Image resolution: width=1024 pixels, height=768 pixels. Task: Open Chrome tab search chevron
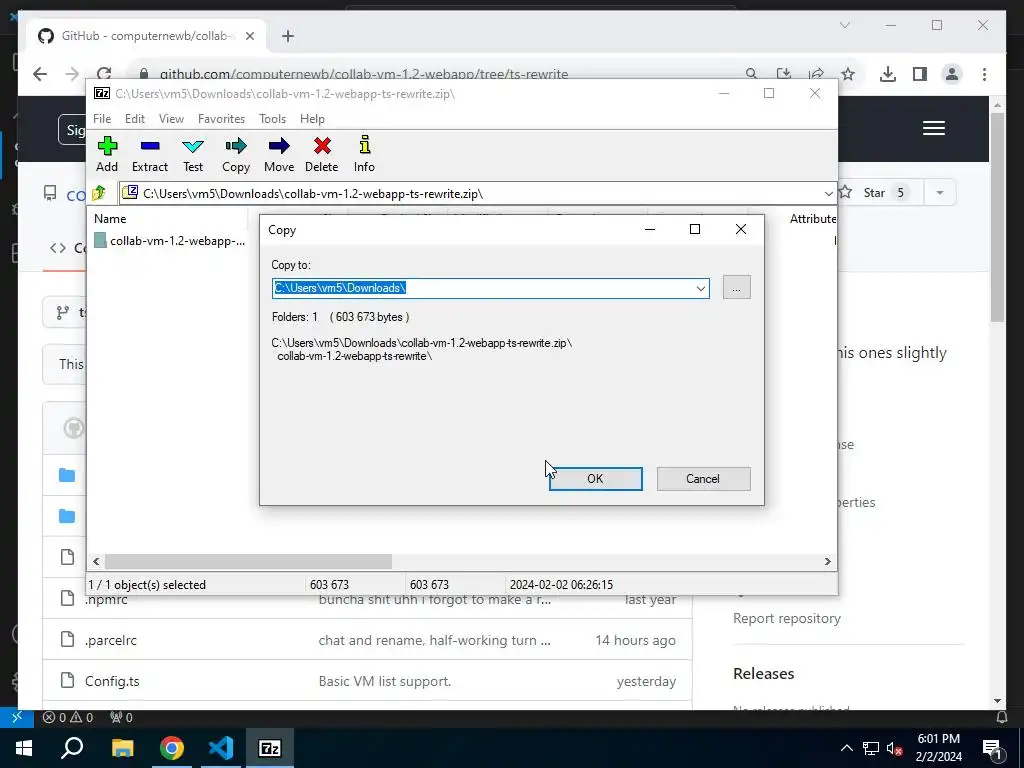tap(844, 25)
